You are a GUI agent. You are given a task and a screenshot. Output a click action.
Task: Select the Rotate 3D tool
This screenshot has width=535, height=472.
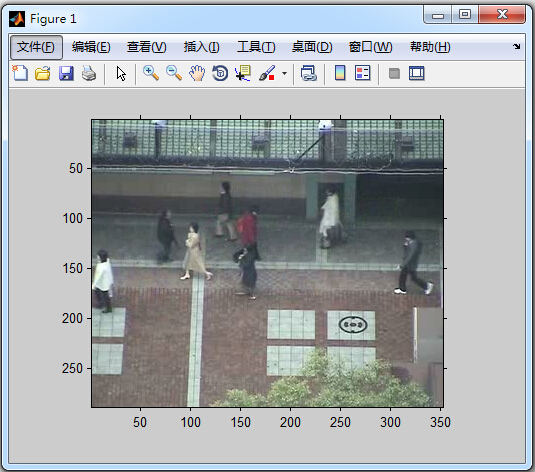220,73
